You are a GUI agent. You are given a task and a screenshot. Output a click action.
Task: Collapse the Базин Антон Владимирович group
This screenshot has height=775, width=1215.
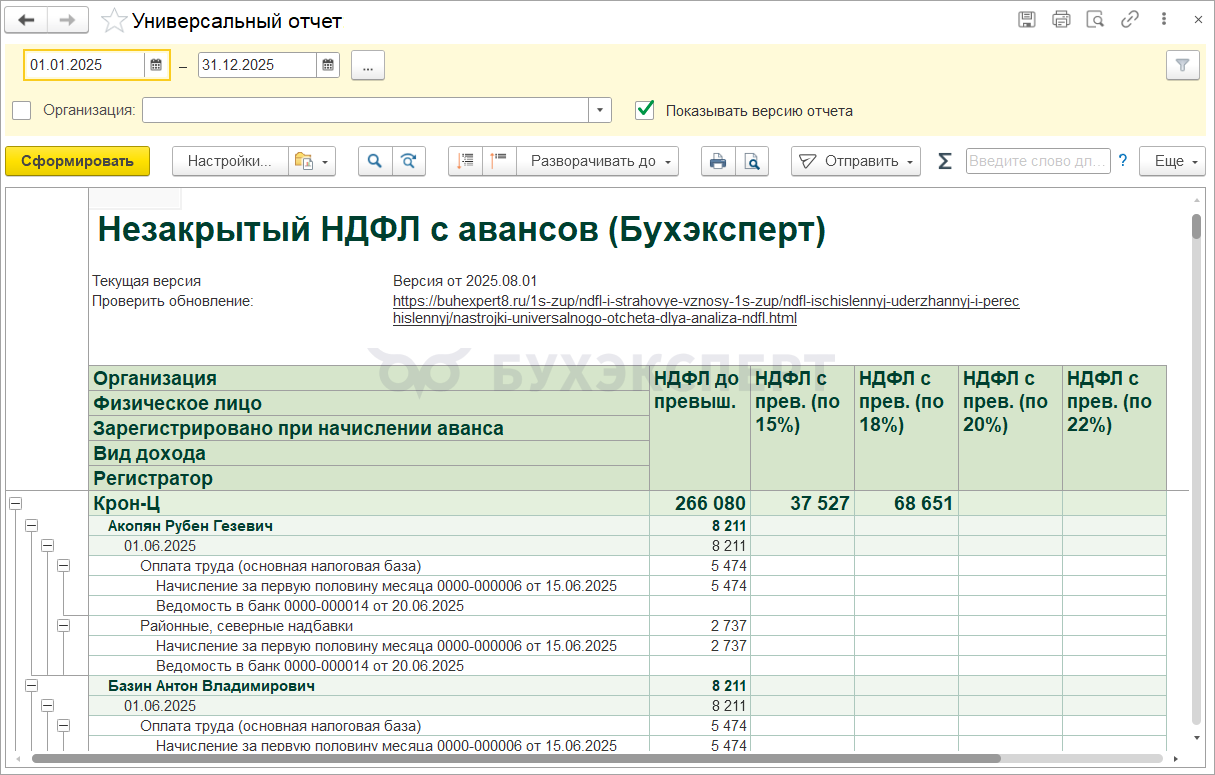coord(31,685)
